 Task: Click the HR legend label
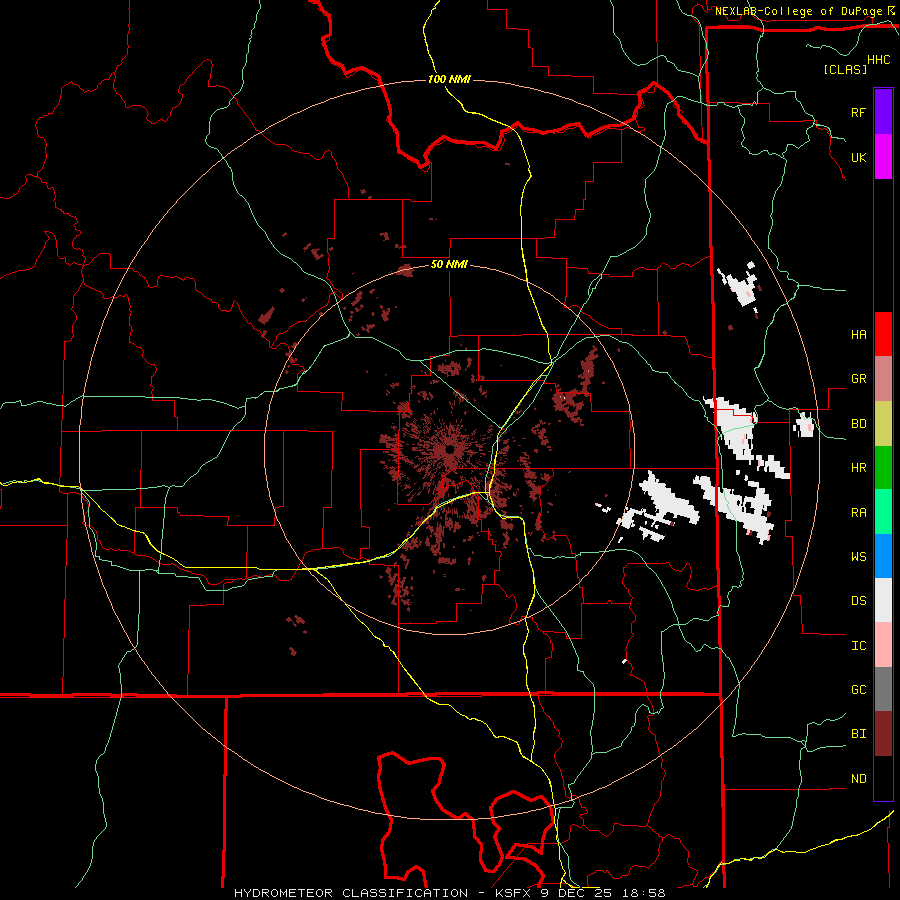(x=858, y=468)
